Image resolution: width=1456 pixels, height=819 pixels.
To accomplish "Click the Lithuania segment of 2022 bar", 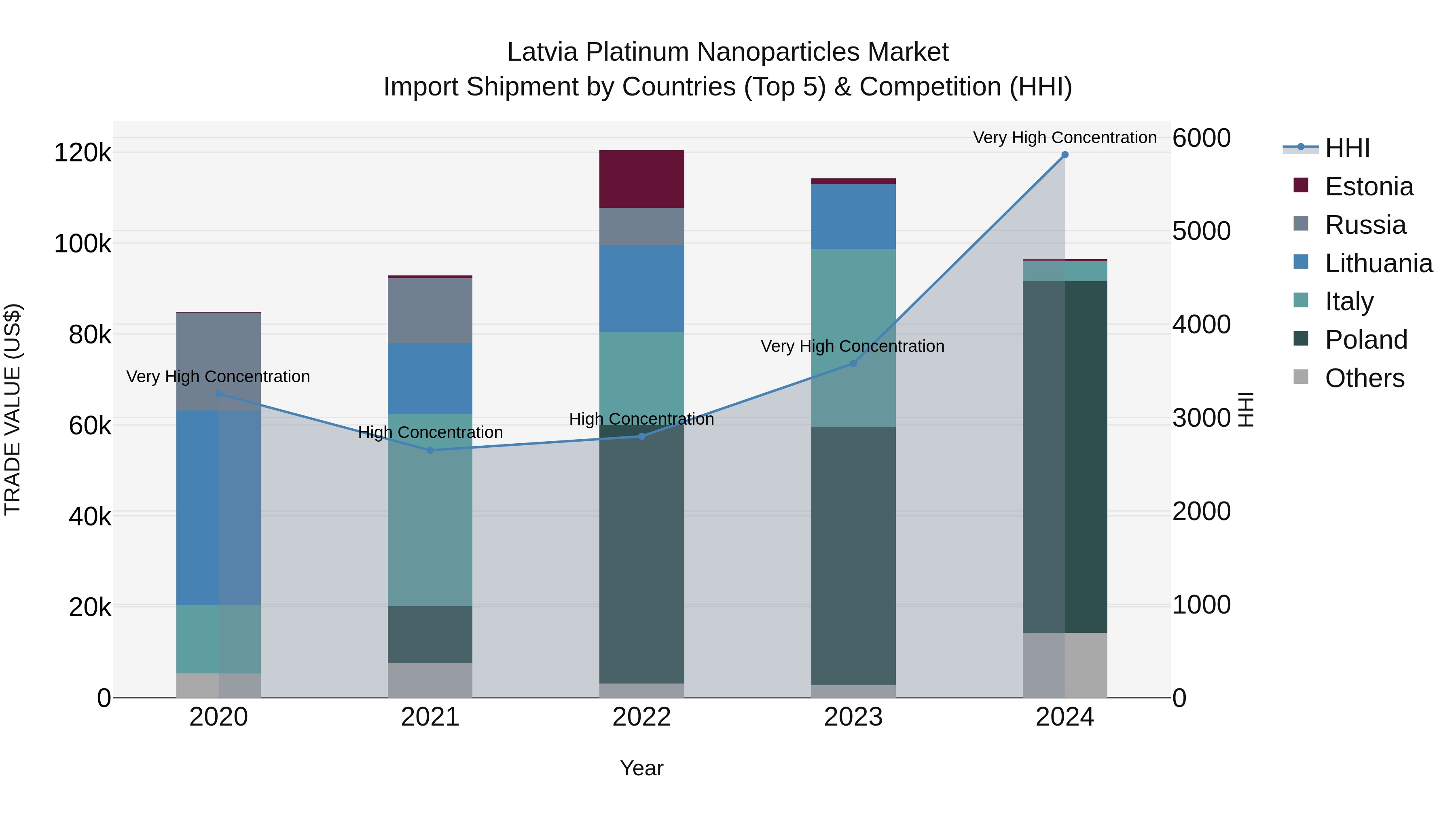I will [641, 289].
